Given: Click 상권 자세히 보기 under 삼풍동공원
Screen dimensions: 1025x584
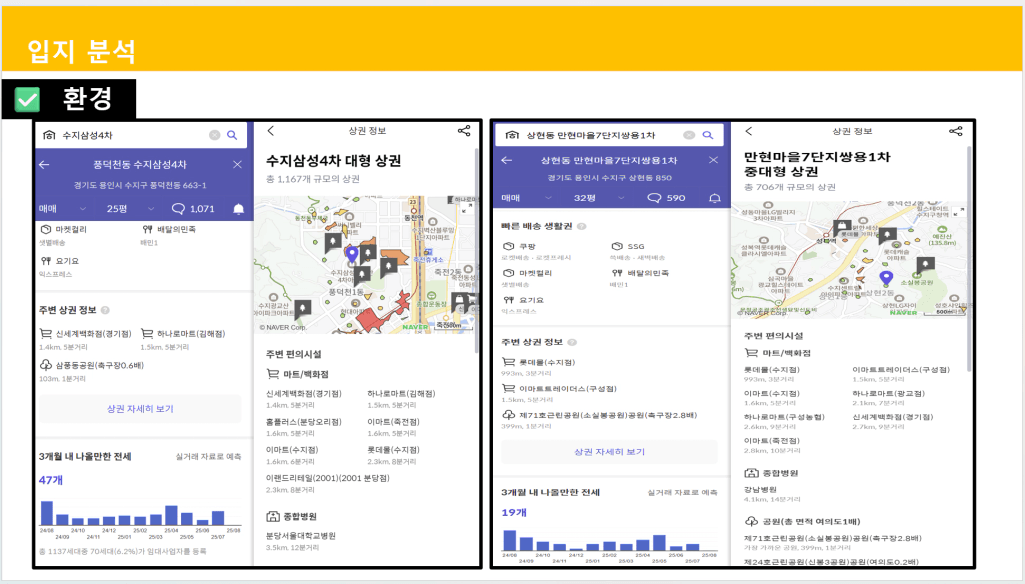Looking at the screenshot, I should pyautogui.click(x=140, y=409).
